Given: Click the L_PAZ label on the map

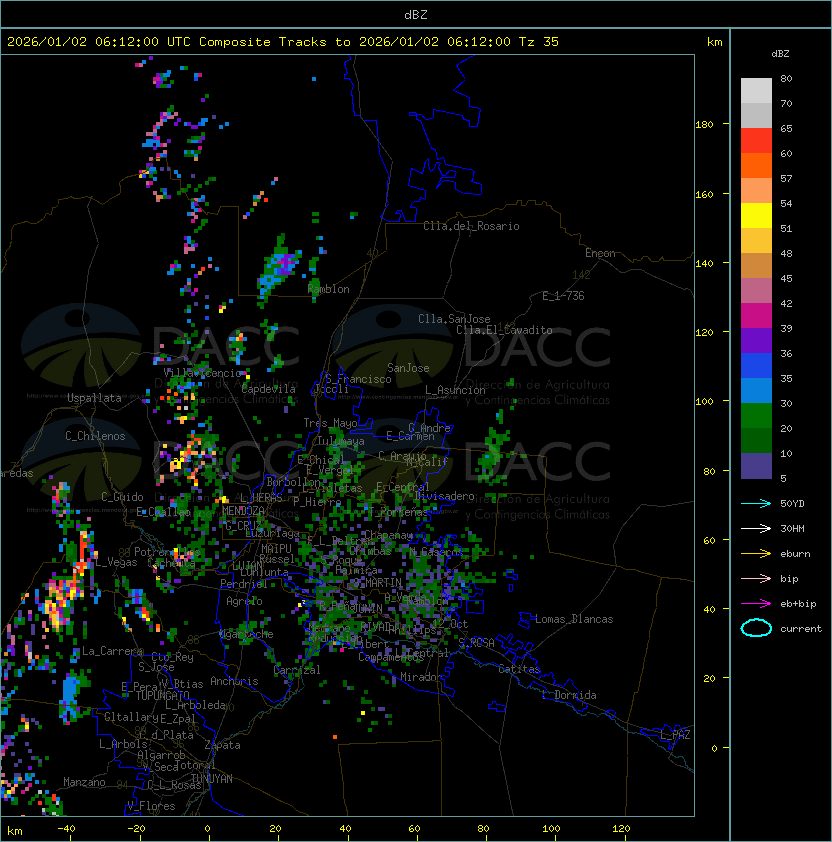Looking at the screenshot, I should pos(675,735).
